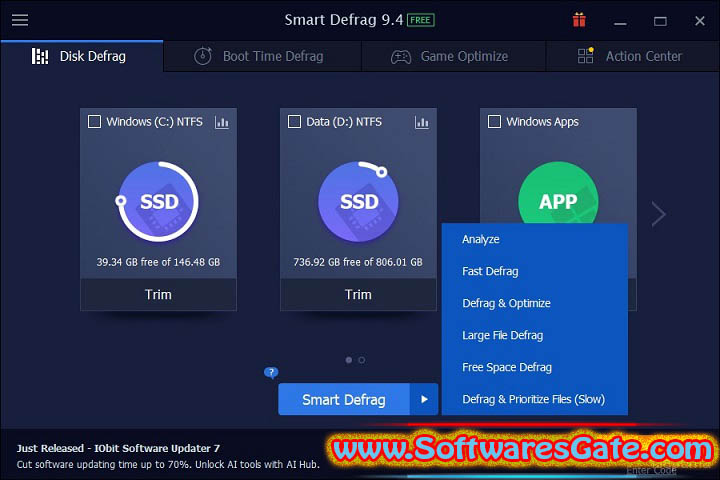
Task: Expand the Smart Defrag arrow dropdown
Action: pos(424,399)
